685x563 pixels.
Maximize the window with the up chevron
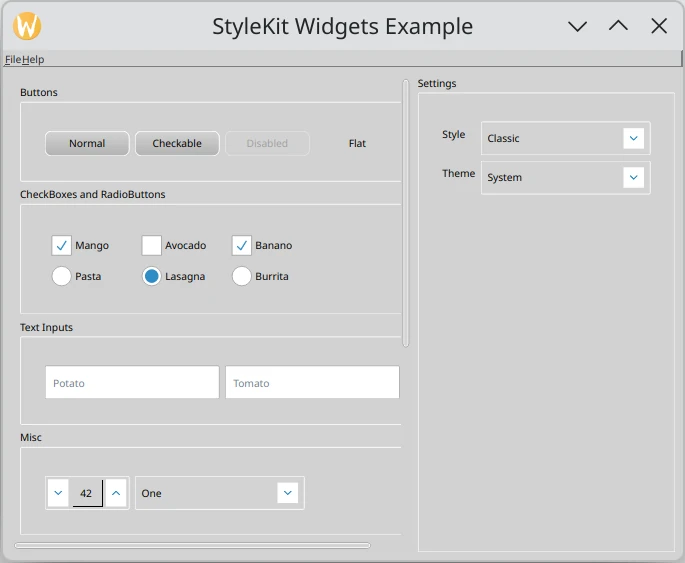(618, 26)
